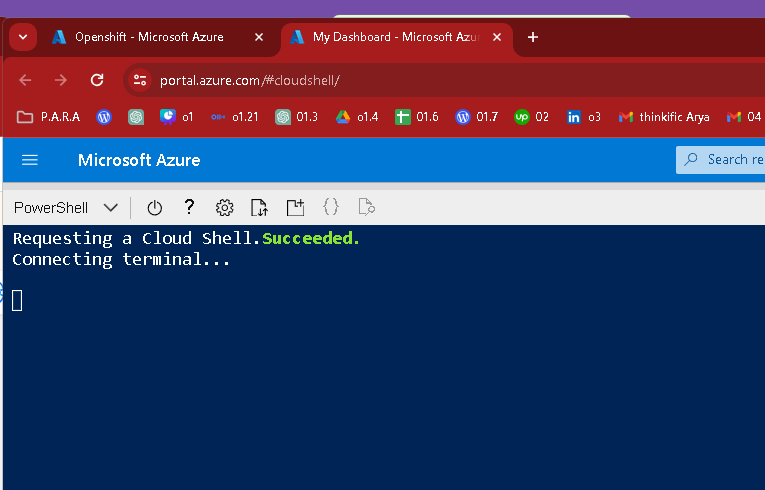Open a new Cloud Shell session icon
The image size is (765, 490).
pyautogui.click(x=295, y=207)
